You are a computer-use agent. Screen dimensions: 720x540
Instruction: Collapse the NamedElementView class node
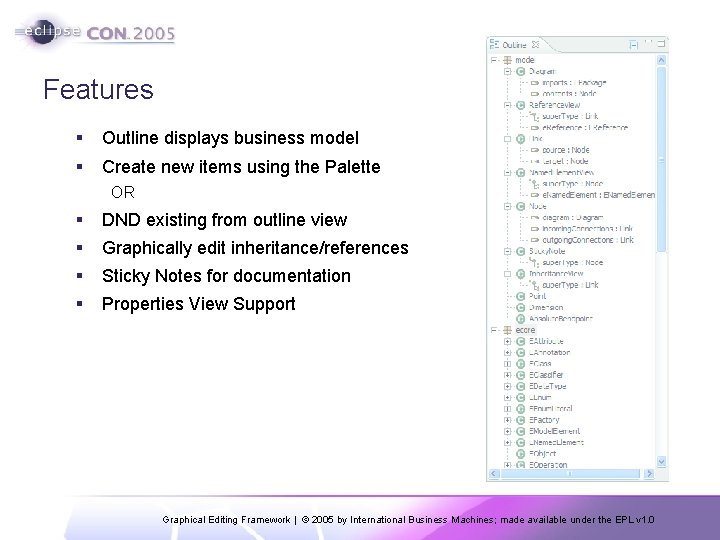507,173
